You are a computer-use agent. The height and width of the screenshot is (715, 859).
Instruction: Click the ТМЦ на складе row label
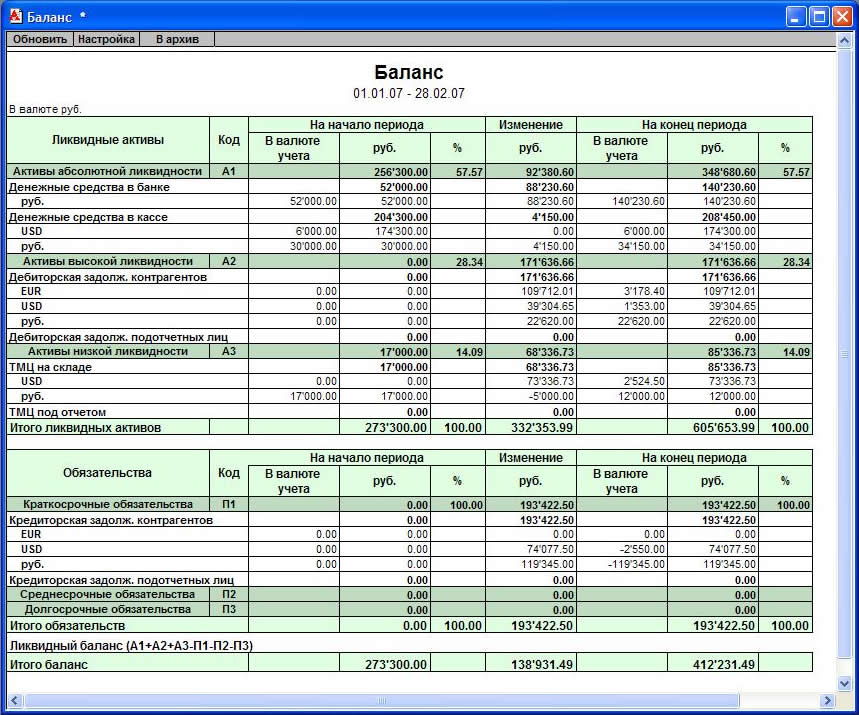[x=50, y=367]
